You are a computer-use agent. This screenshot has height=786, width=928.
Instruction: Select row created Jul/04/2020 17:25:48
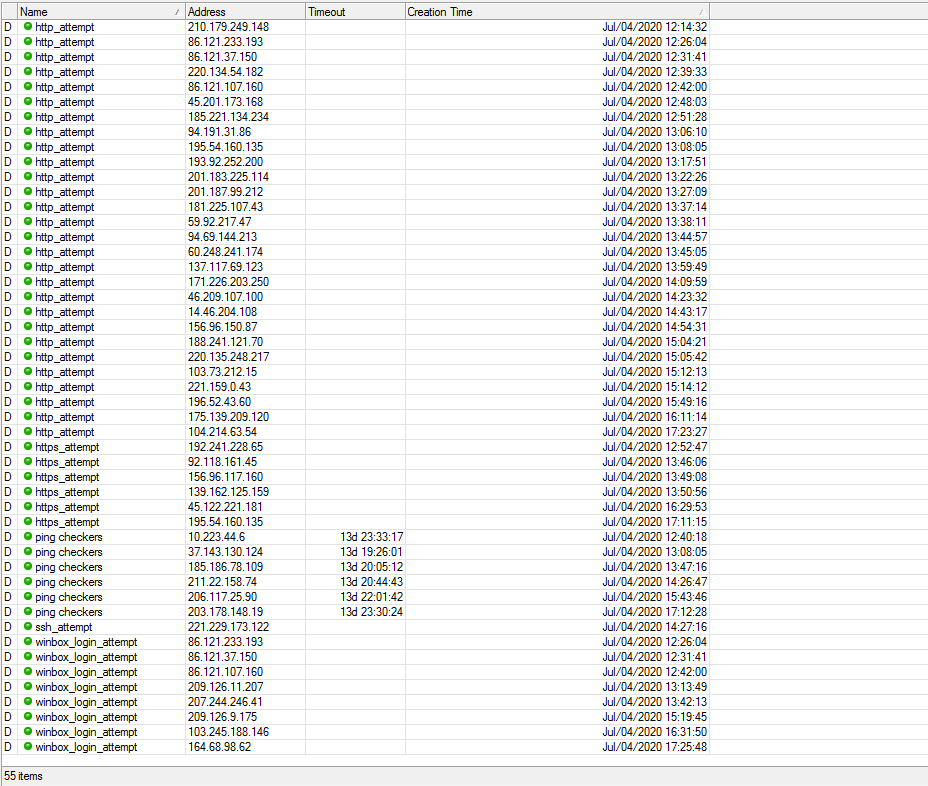tap(355, 747)
